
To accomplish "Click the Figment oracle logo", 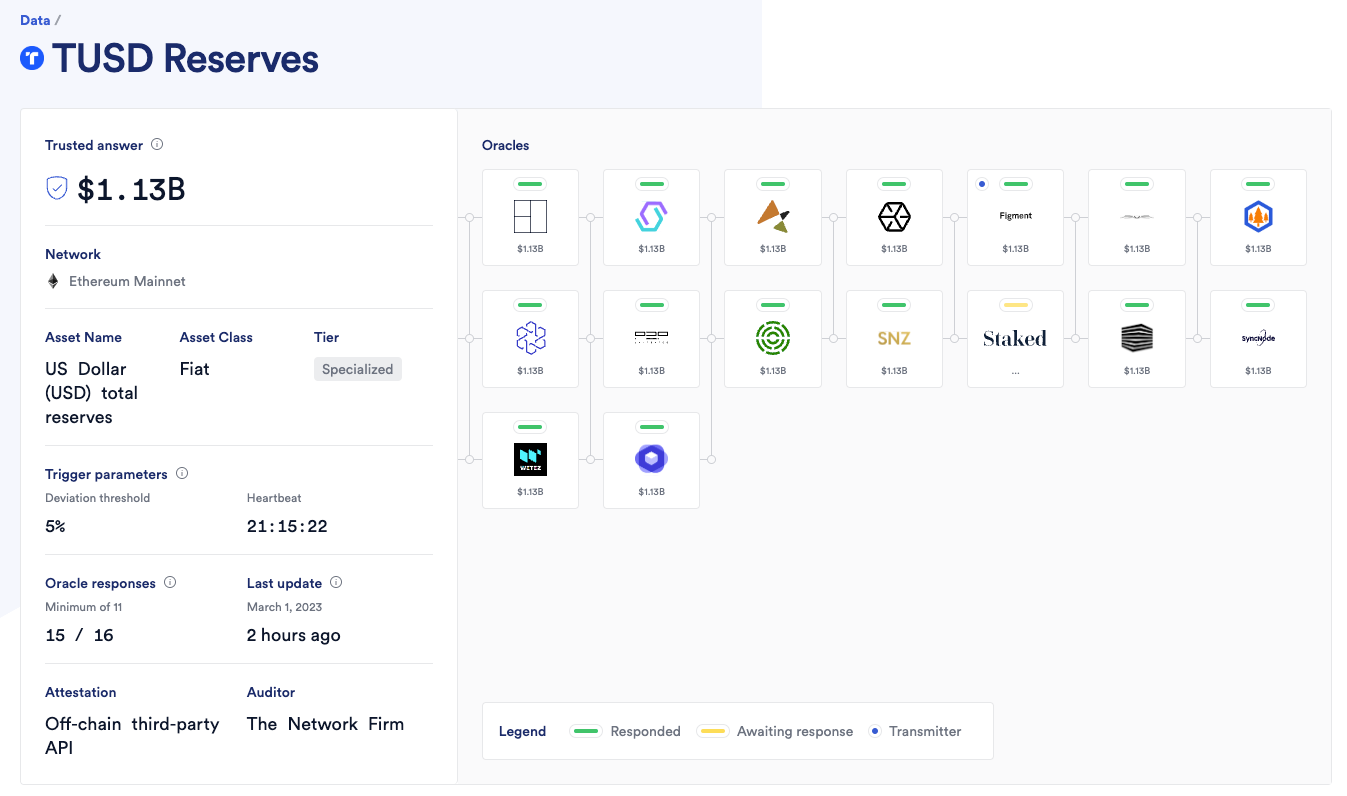I will pyautogui.click(x=1015, y=216).
